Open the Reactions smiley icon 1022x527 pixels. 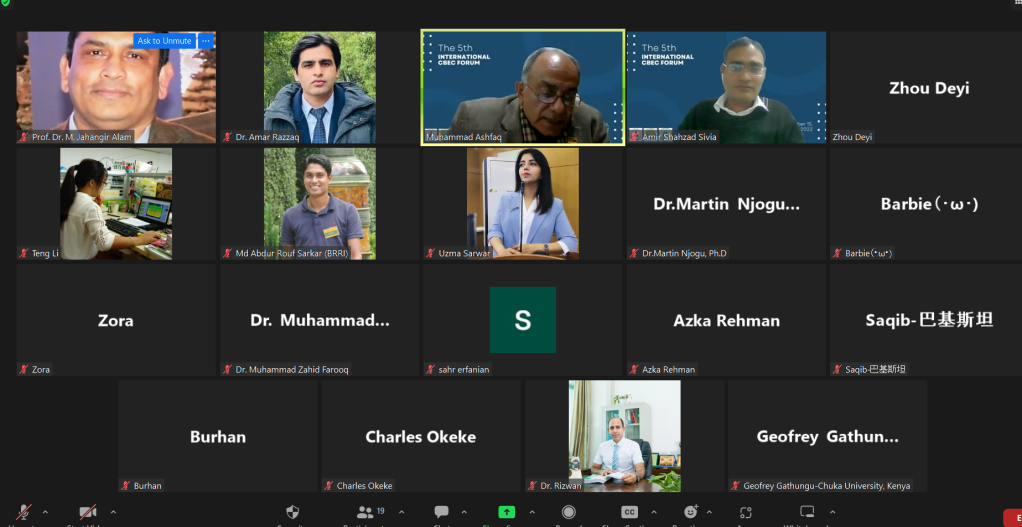click(x=690, y=512)
